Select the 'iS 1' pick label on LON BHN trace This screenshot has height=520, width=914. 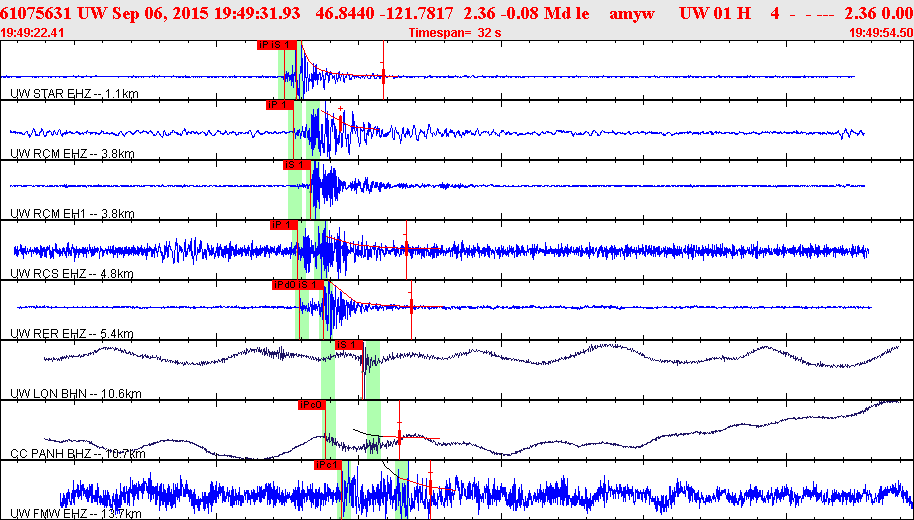(x=349, y=345)
